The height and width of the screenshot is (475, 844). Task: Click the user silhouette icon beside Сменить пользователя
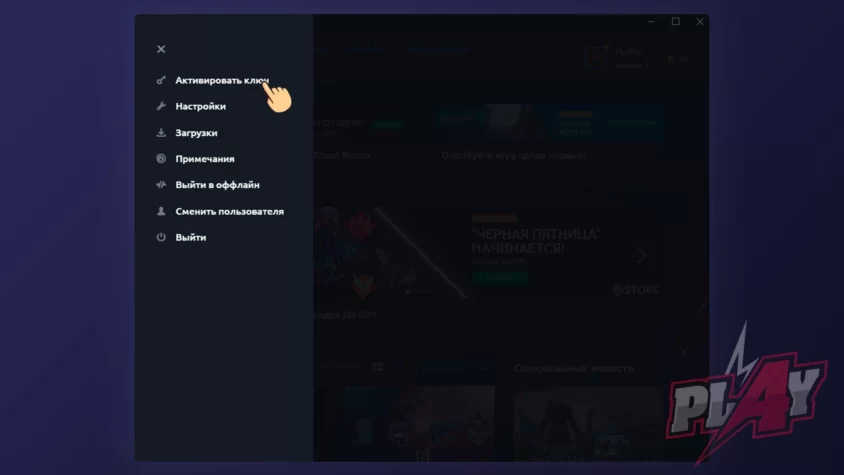click(x=161, y=211)
